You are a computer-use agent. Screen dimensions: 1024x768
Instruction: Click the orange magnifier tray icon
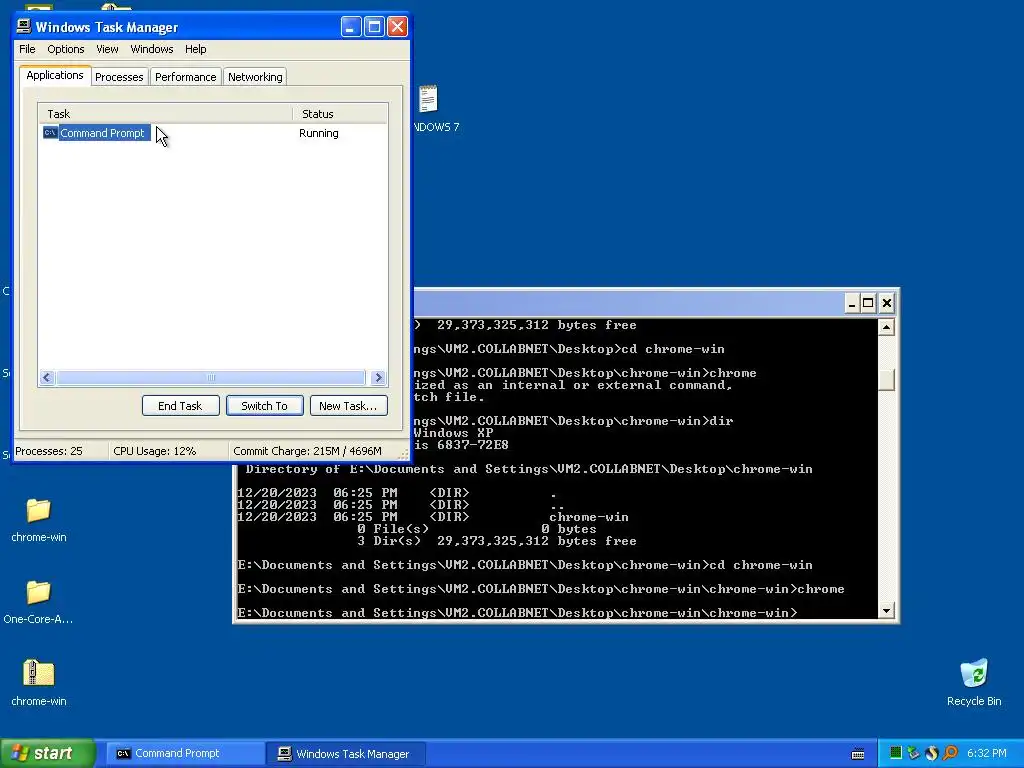click(x=950, y=753)
